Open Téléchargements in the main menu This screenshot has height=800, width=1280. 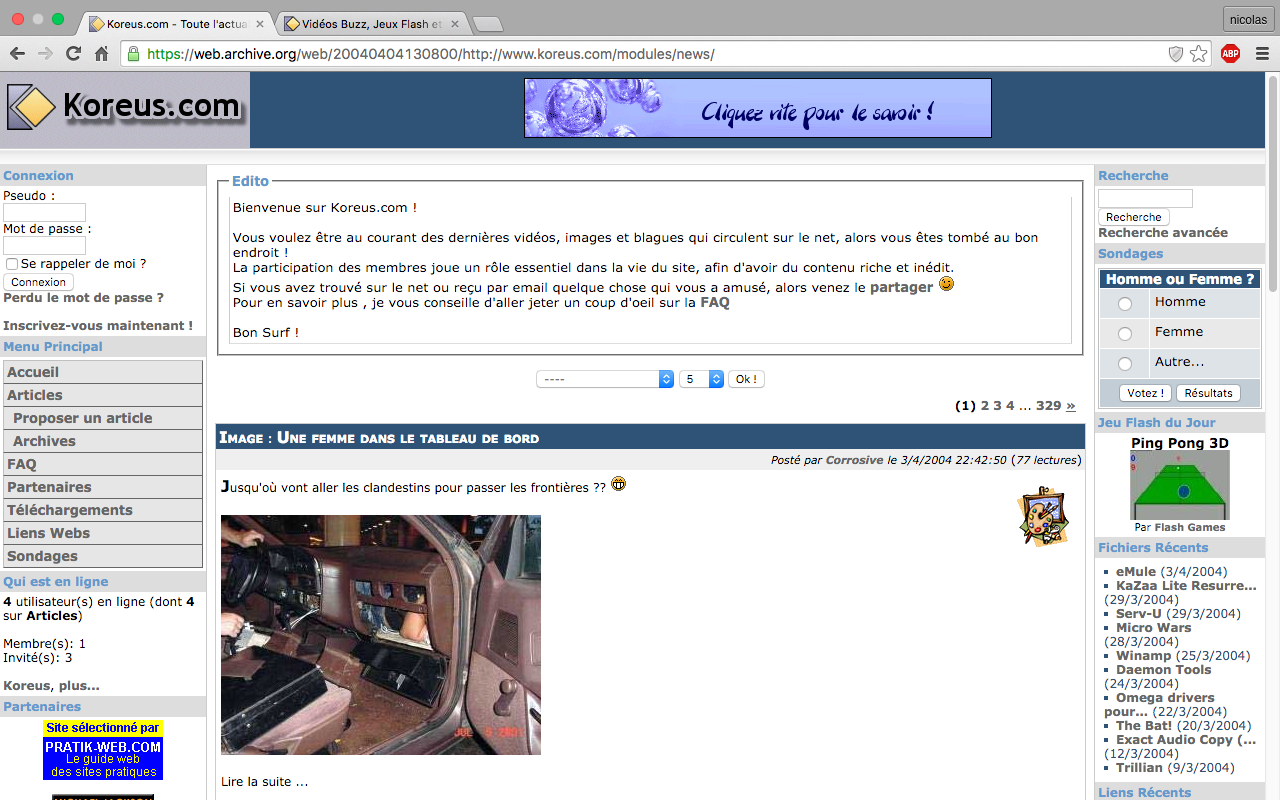[70, 510]
